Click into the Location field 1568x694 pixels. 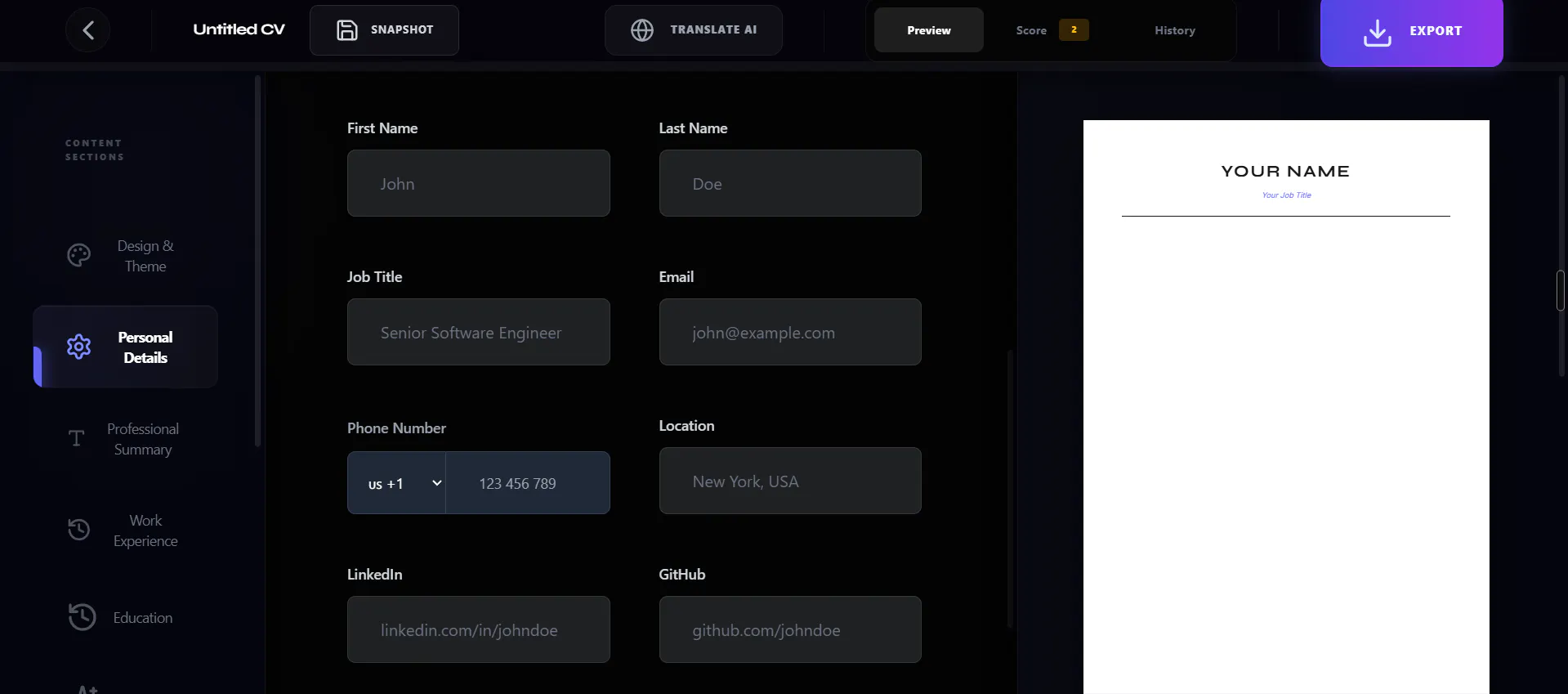click(790, 481)
